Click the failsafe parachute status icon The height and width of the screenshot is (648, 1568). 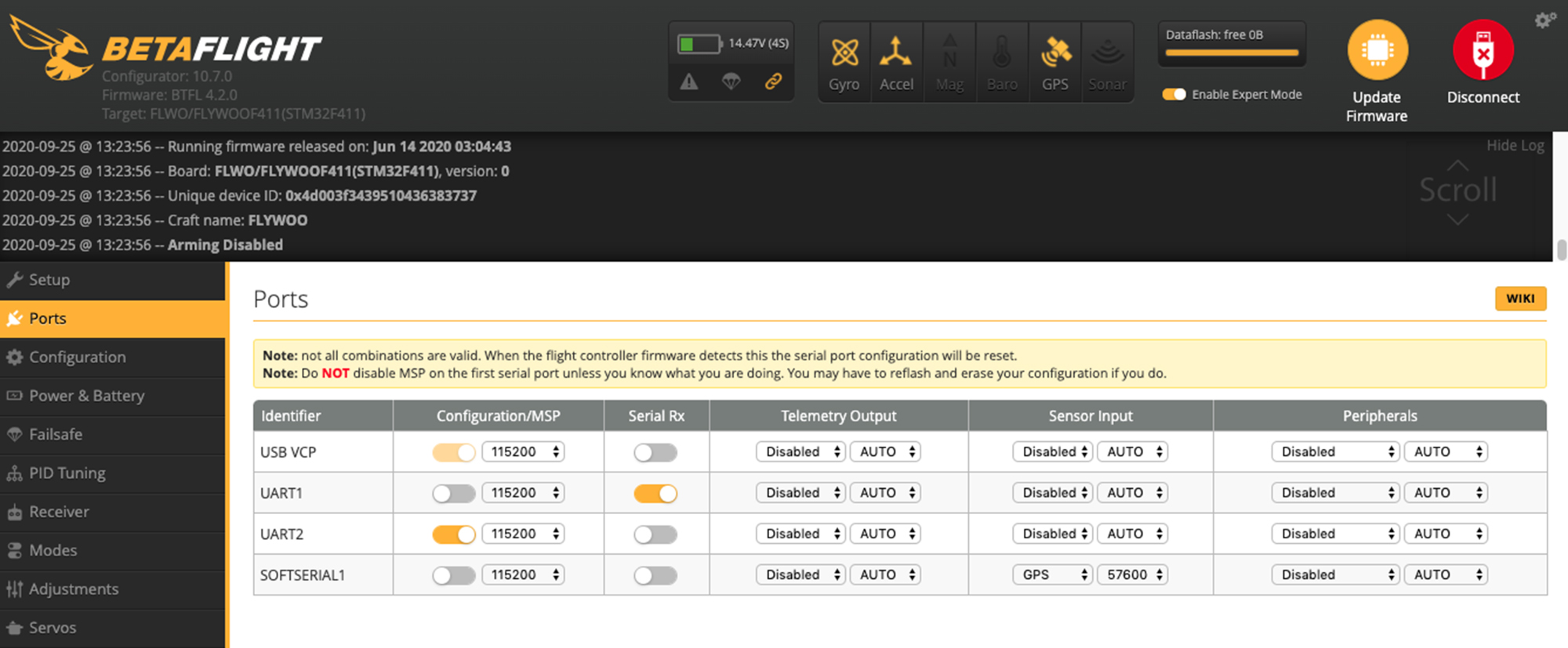point(731,81)
